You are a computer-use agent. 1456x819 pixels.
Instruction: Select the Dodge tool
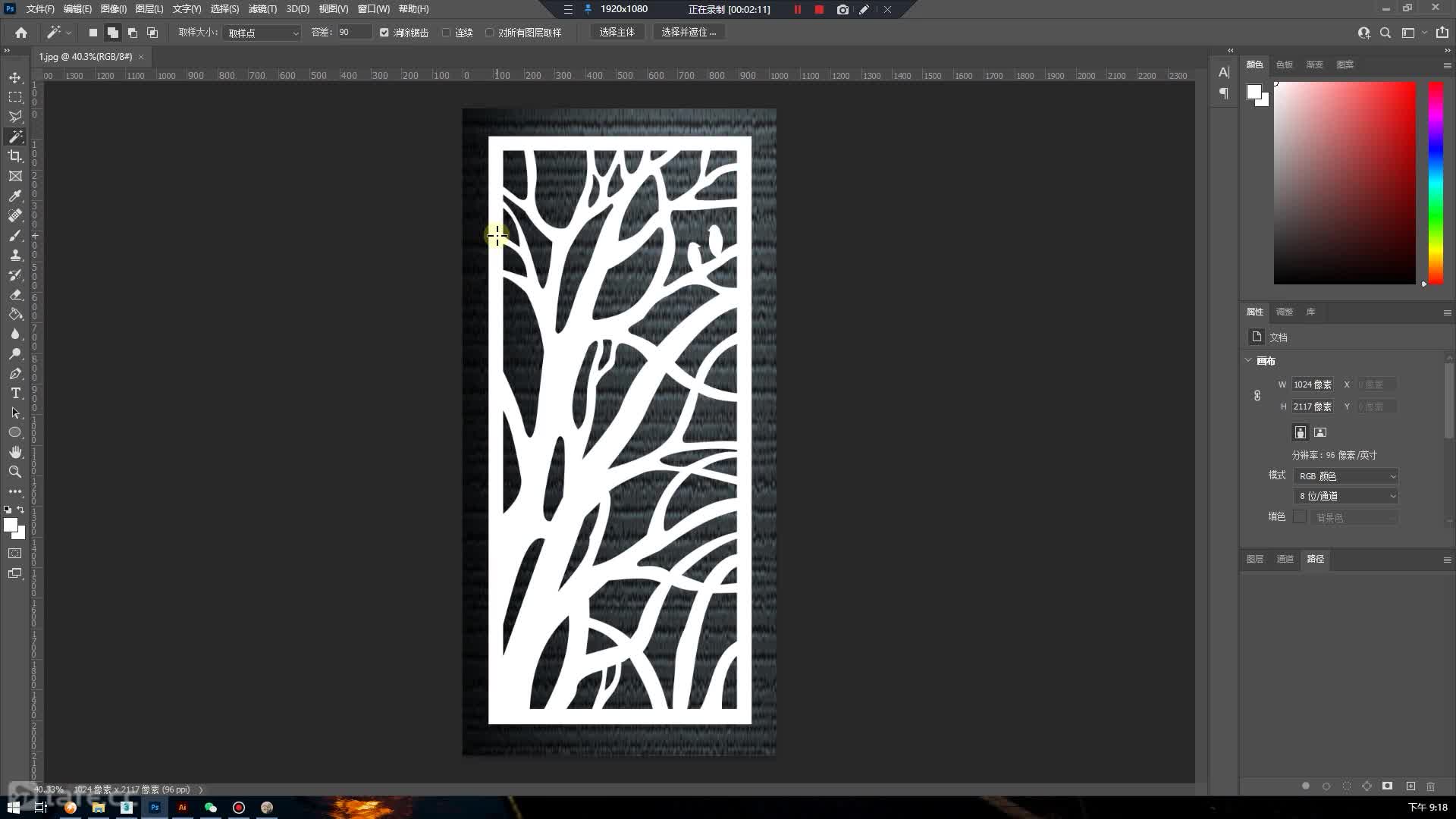(x=15, y=353)
